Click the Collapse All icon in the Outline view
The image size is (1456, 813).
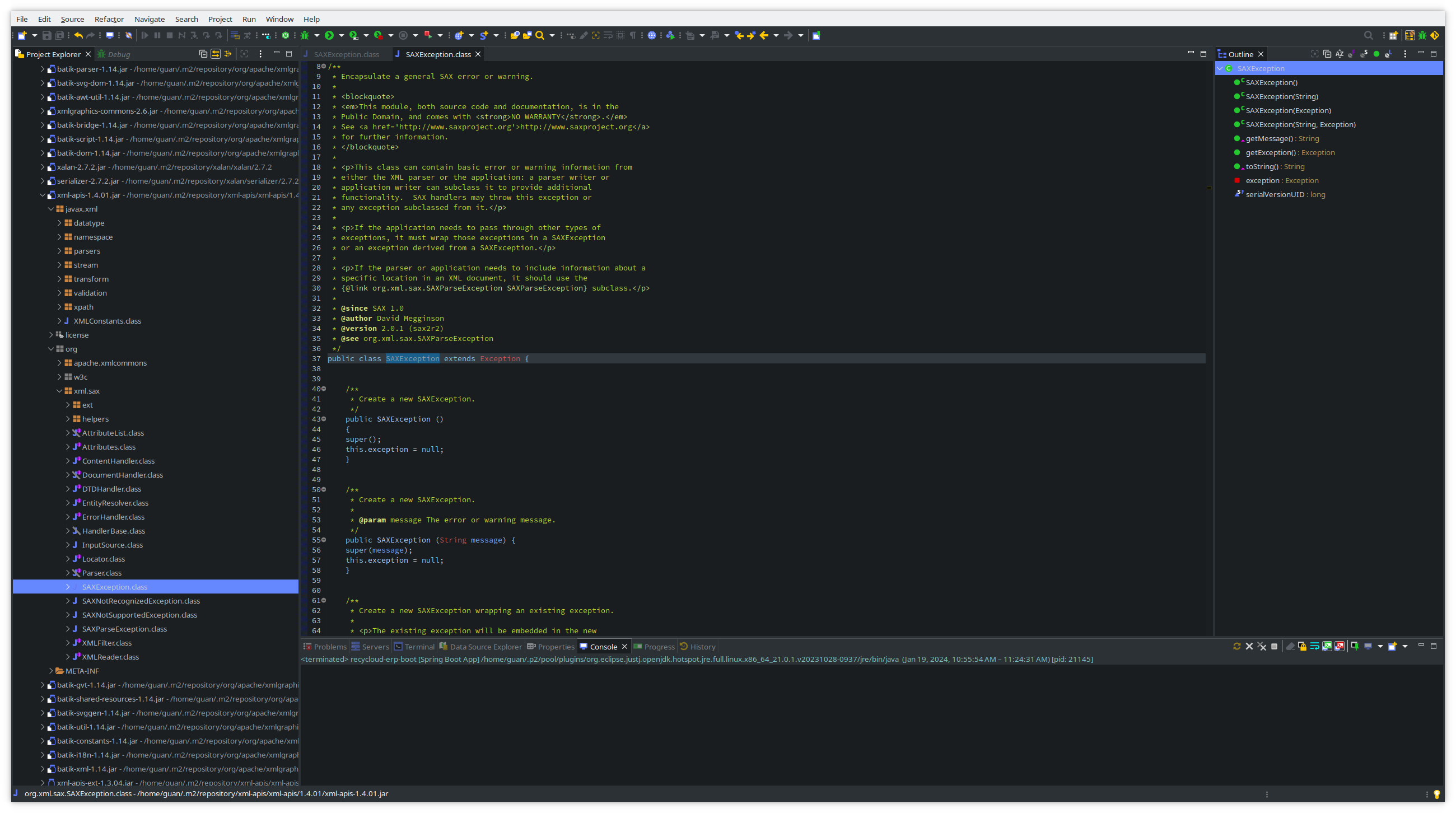1328,54
